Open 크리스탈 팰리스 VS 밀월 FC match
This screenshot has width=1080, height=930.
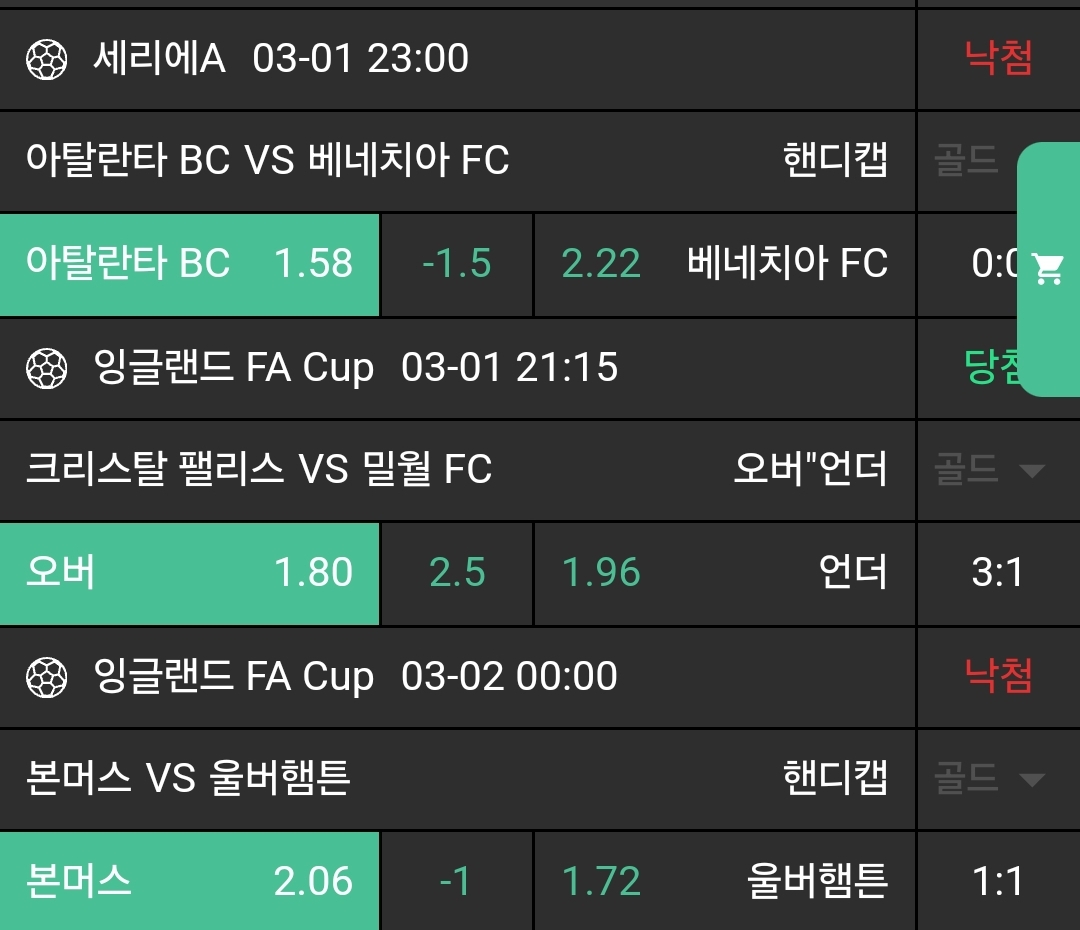click(x=258, y=469)
